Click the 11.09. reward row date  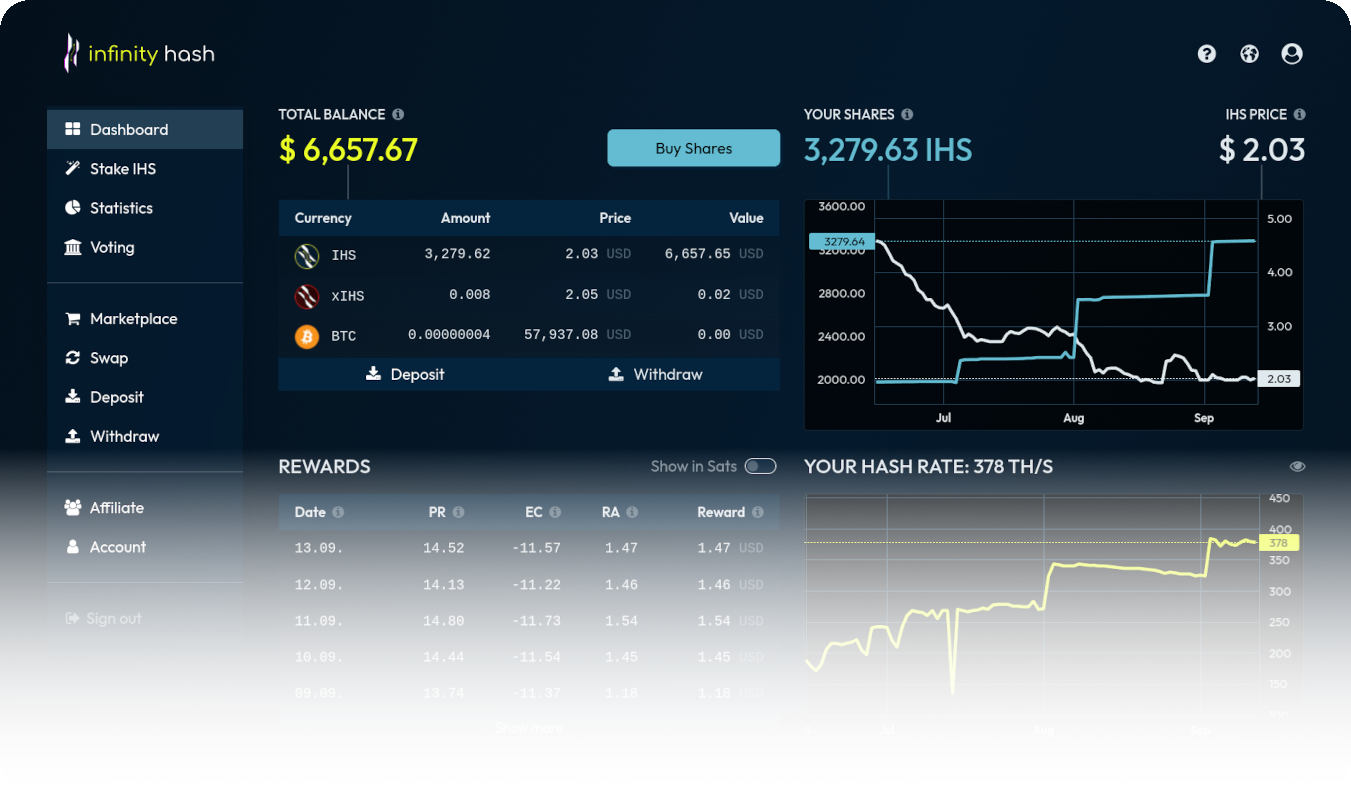coord(319,621)
